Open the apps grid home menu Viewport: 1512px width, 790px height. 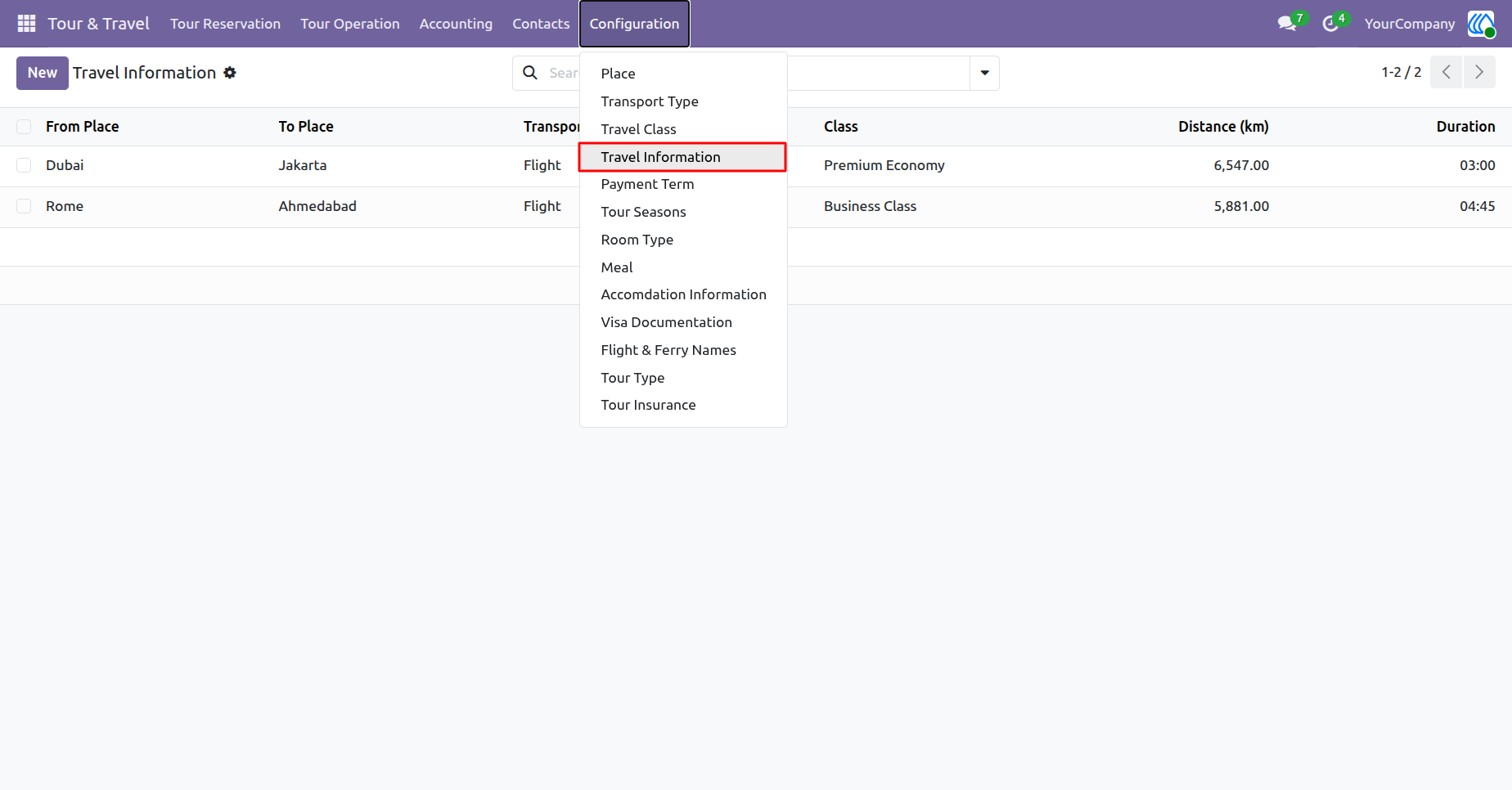tap(26, 24)
